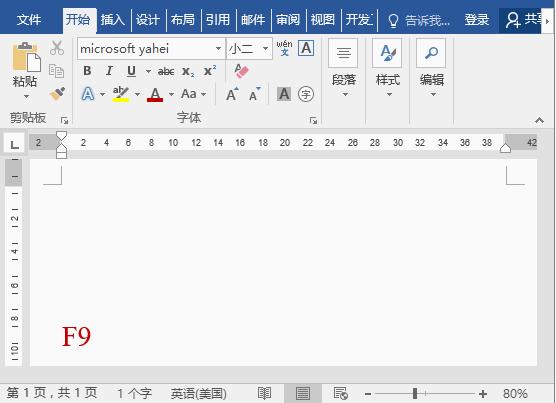Click the Phonetic Guide wén icon
This screenshot has height=403, width=556.
pos(284,48)
